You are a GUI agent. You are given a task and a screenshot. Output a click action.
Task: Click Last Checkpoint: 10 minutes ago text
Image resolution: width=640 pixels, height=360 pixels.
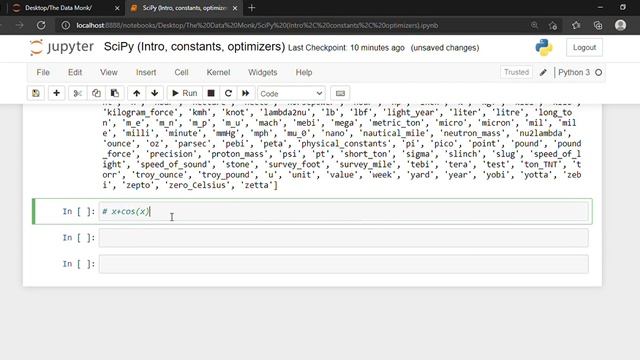[346, 48]
